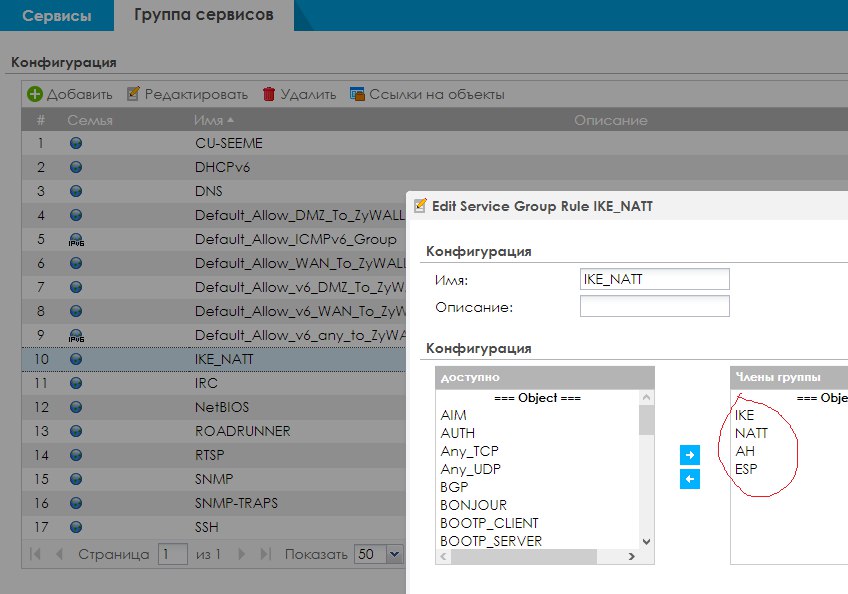Click the globe icon in ROADRUNNER row

tap(76, 431)
